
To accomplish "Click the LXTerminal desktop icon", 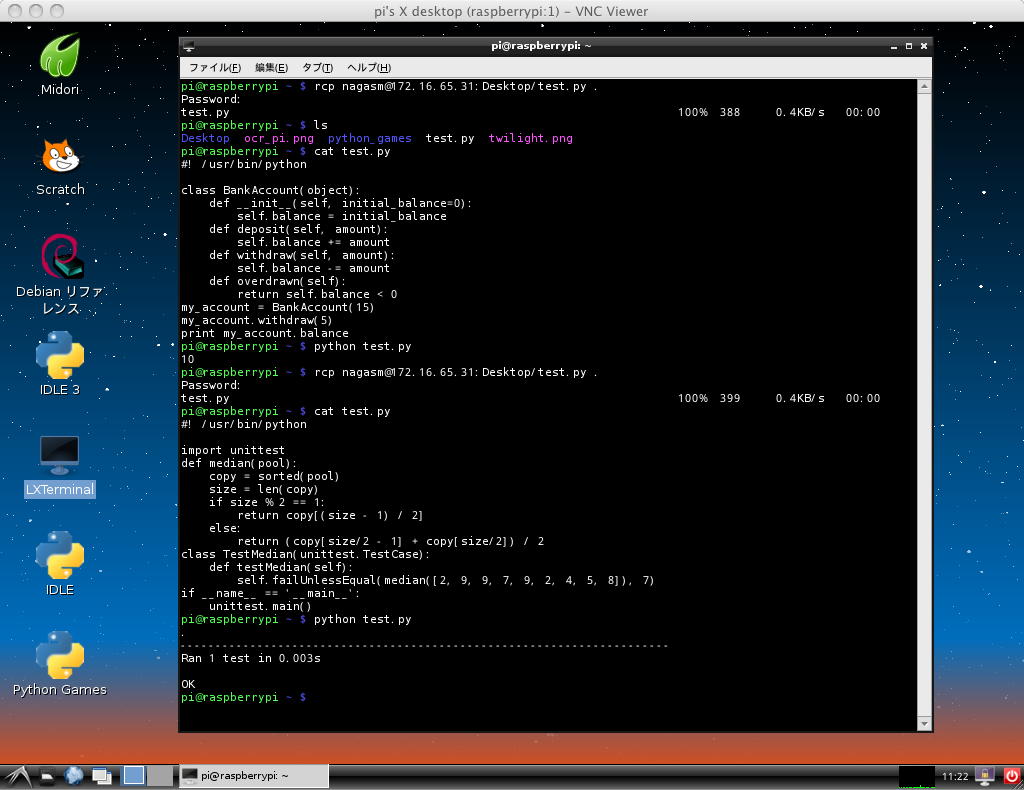I will (60, 456).
